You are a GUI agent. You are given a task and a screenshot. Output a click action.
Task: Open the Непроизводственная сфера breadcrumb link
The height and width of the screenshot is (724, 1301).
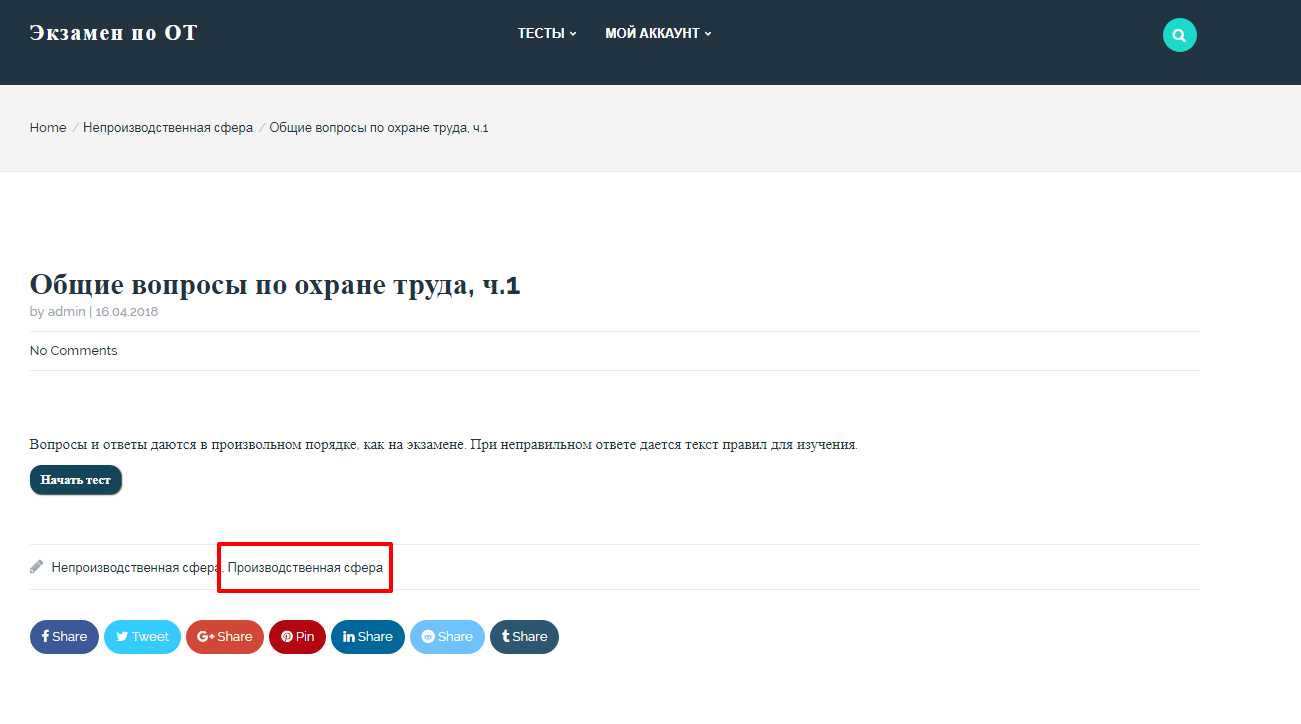tap(168, 128)
